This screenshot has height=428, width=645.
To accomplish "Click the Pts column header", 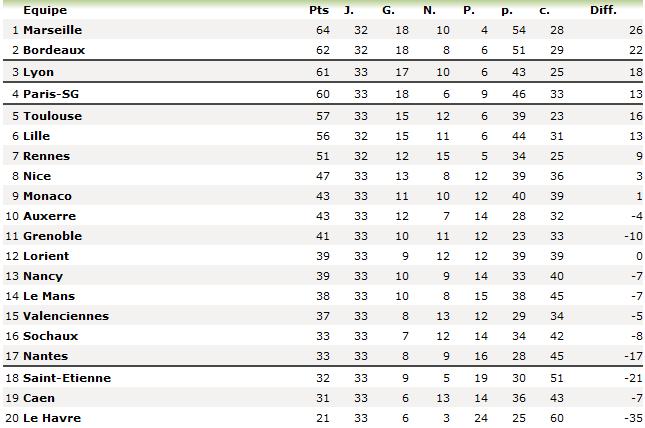I will (x=319, y=10).
